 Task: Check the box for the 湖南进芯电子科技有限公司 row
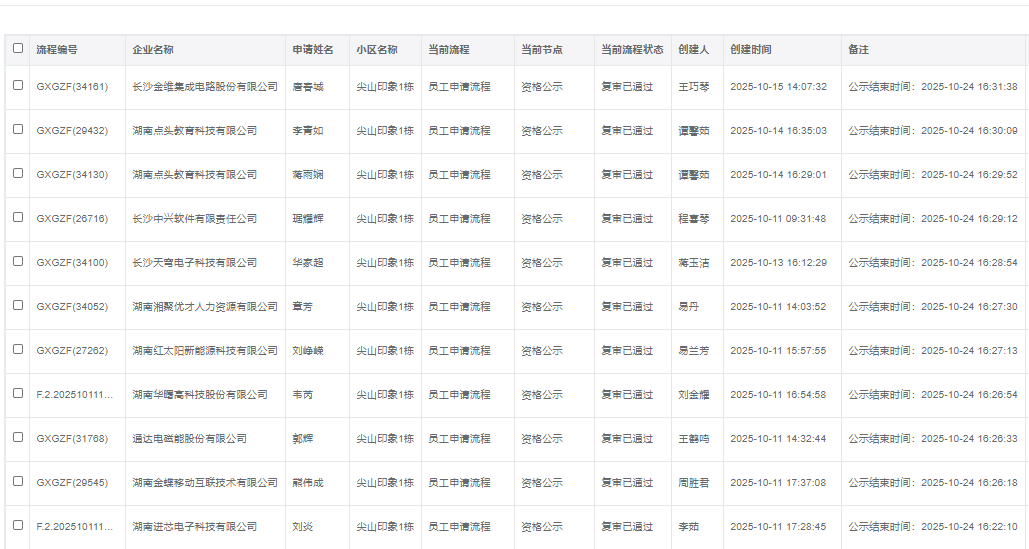[18, 526]
